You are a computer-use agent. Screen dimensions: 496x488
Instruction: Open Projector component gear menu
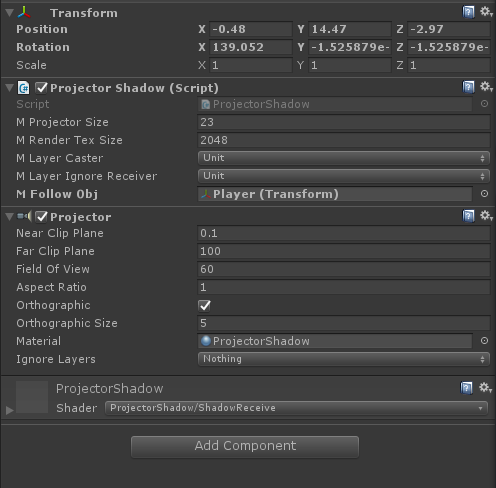[x=486, y=216]
